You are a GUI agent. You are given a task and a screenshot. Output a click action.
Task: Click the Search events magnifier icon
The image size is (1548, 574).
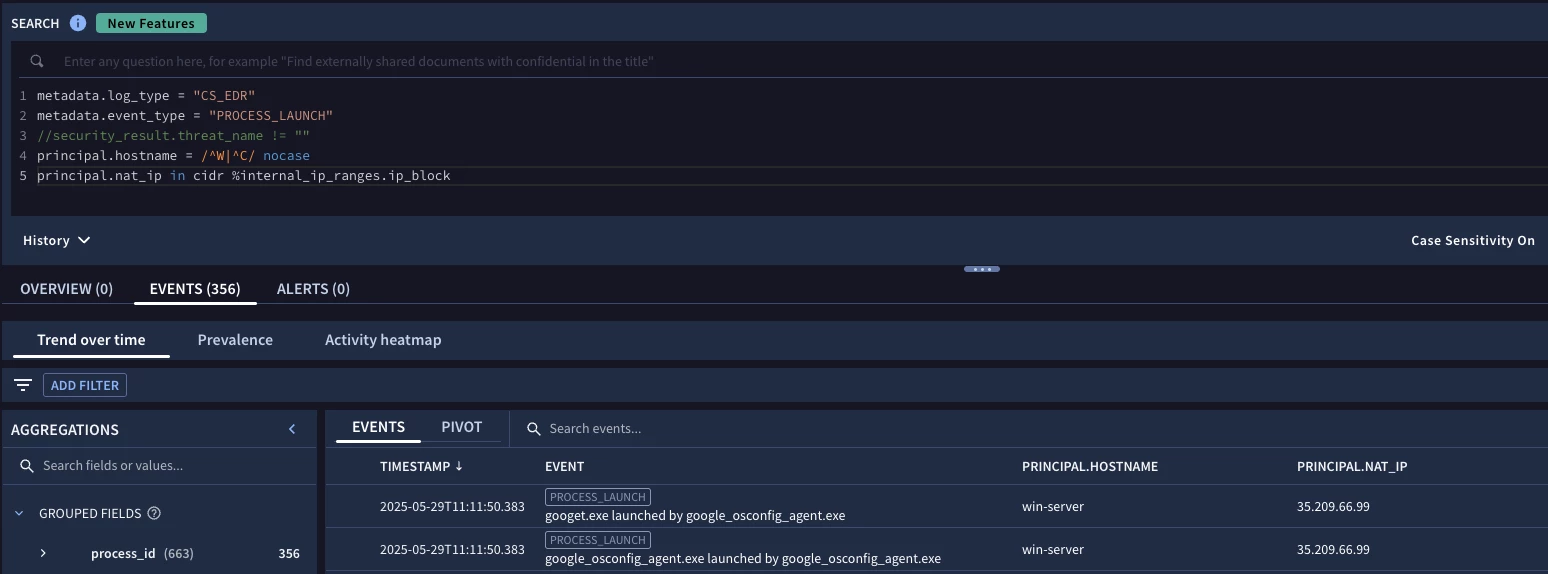click(534, 428)
